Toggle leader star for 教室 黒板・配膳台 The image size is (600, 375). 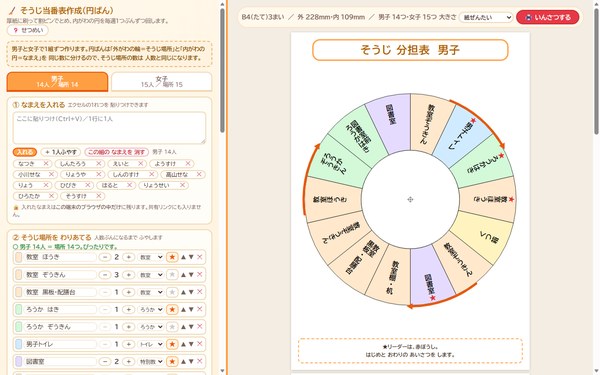pos(172,292)
